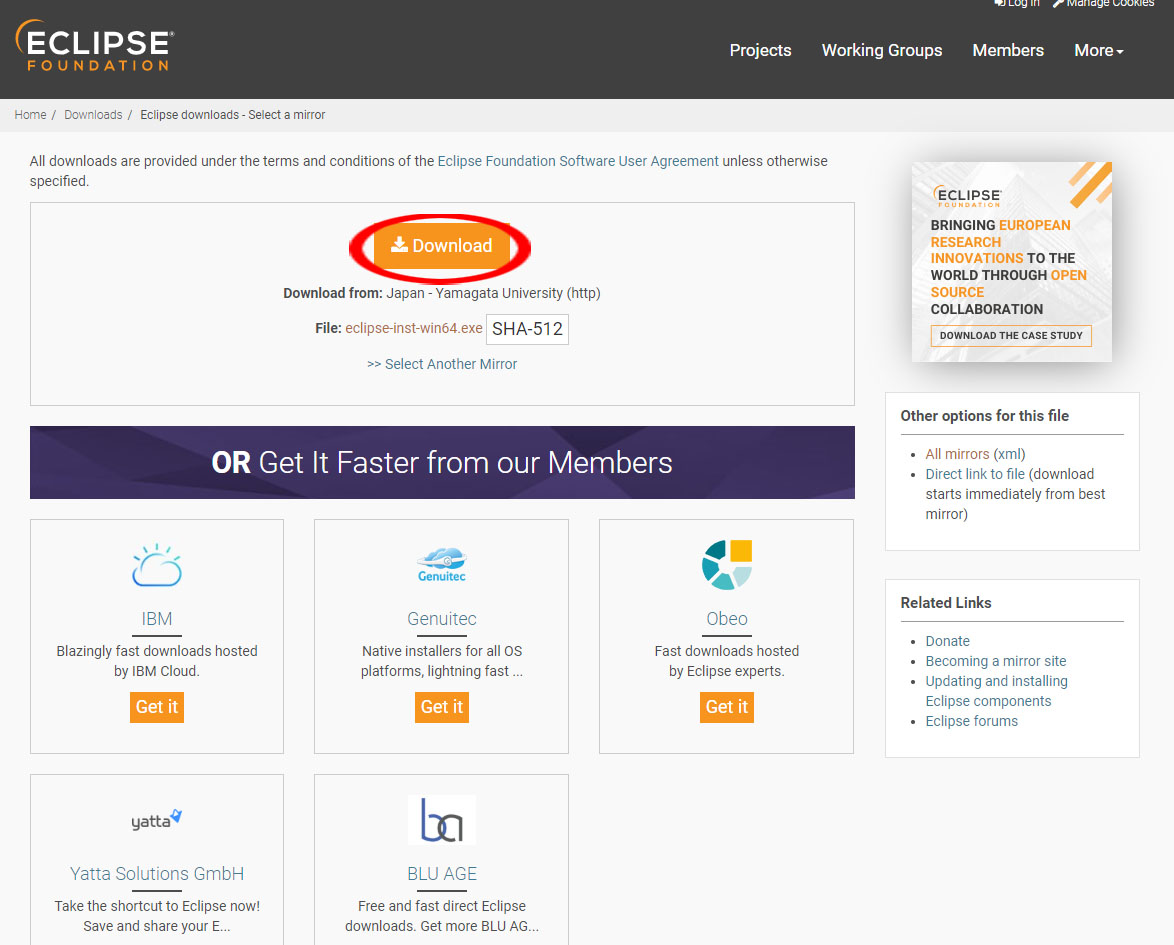1174x945 pixels.
Task: Click the Obeo logo
Action: (727, 565)
